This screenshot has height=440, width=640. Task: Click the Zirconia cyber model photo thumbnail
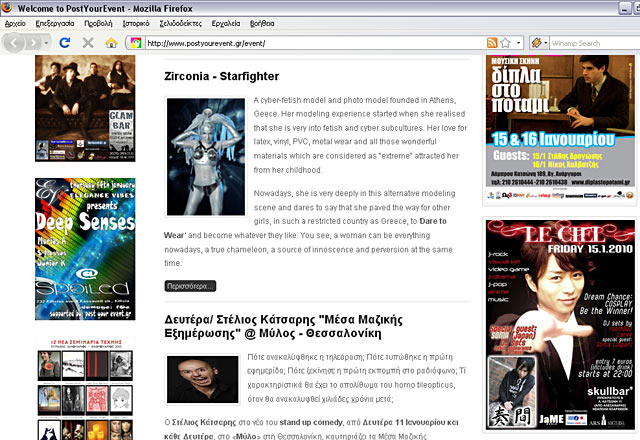click(206, 156)
